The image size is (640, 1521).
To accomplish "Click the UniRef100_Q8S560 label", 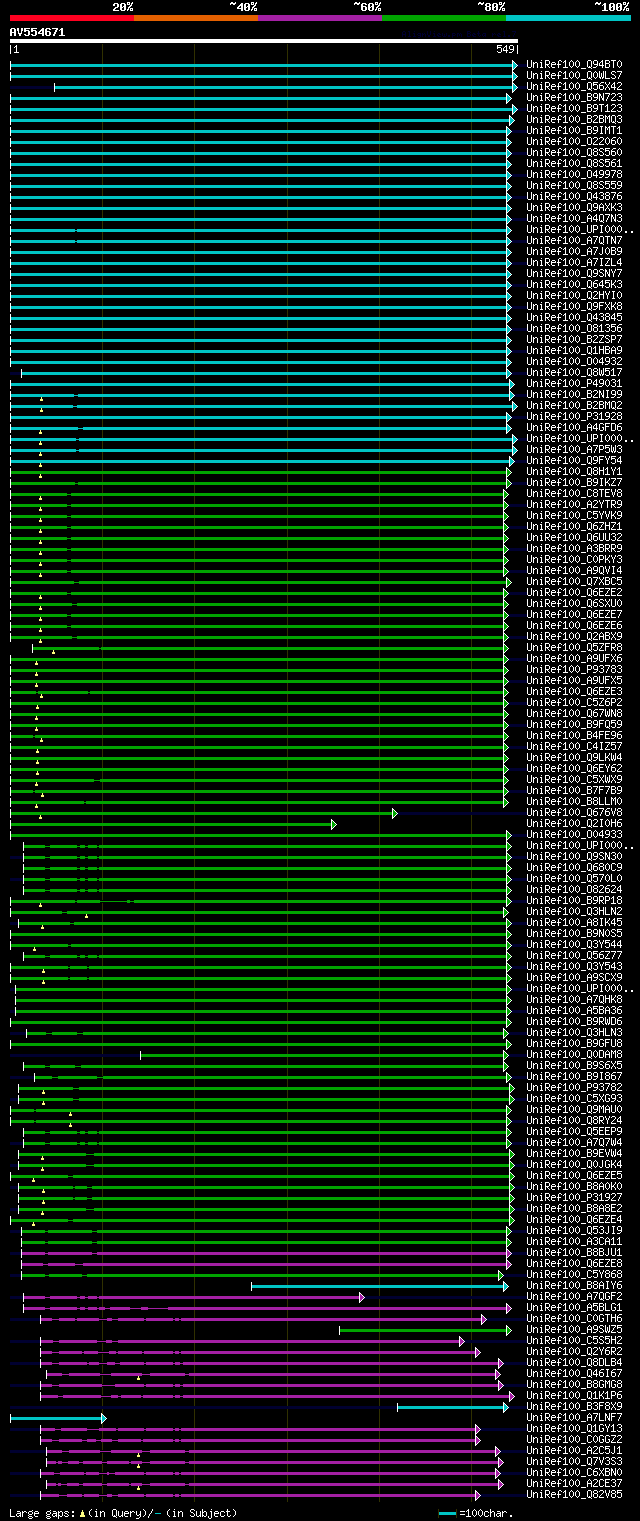I will [x=574, y=152].
